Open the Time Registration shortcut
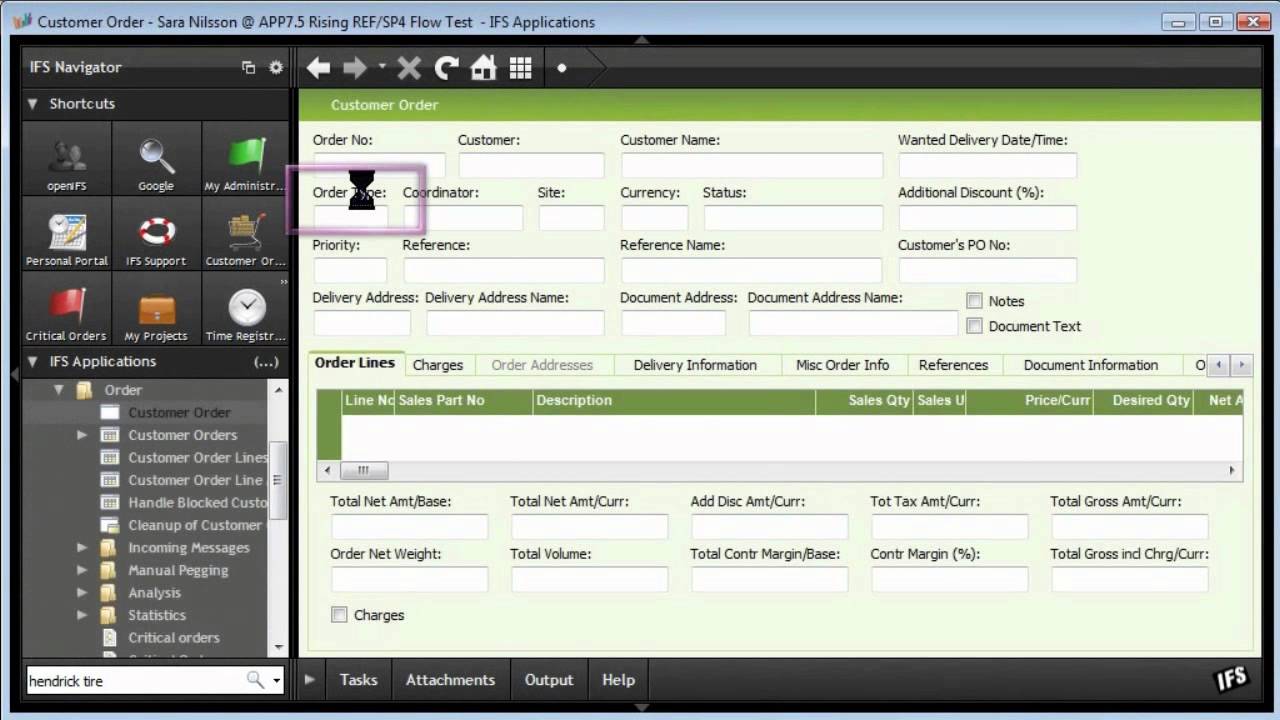 (x=245, y=310)
